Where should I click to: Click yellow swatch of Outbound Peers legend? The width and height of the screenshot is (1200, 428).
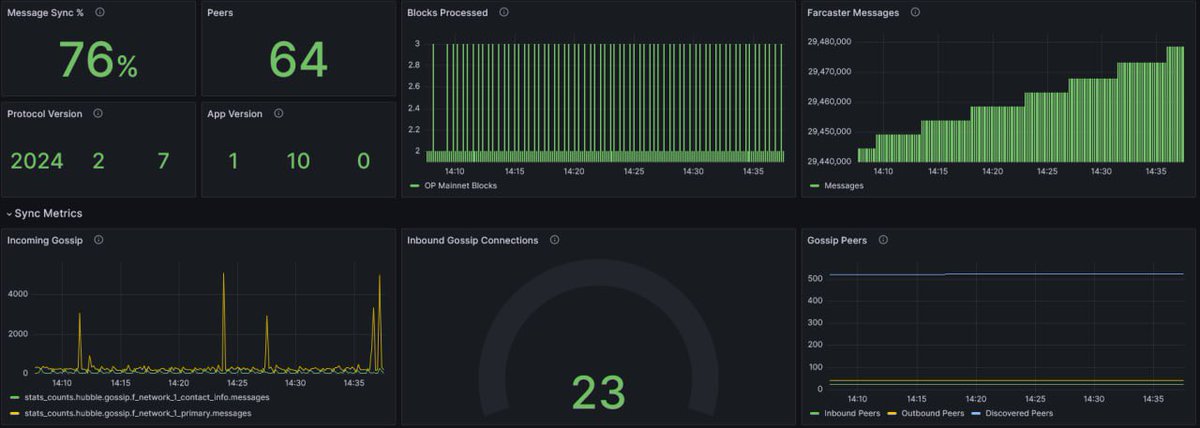pyautogui.click(x=893, y=412)
